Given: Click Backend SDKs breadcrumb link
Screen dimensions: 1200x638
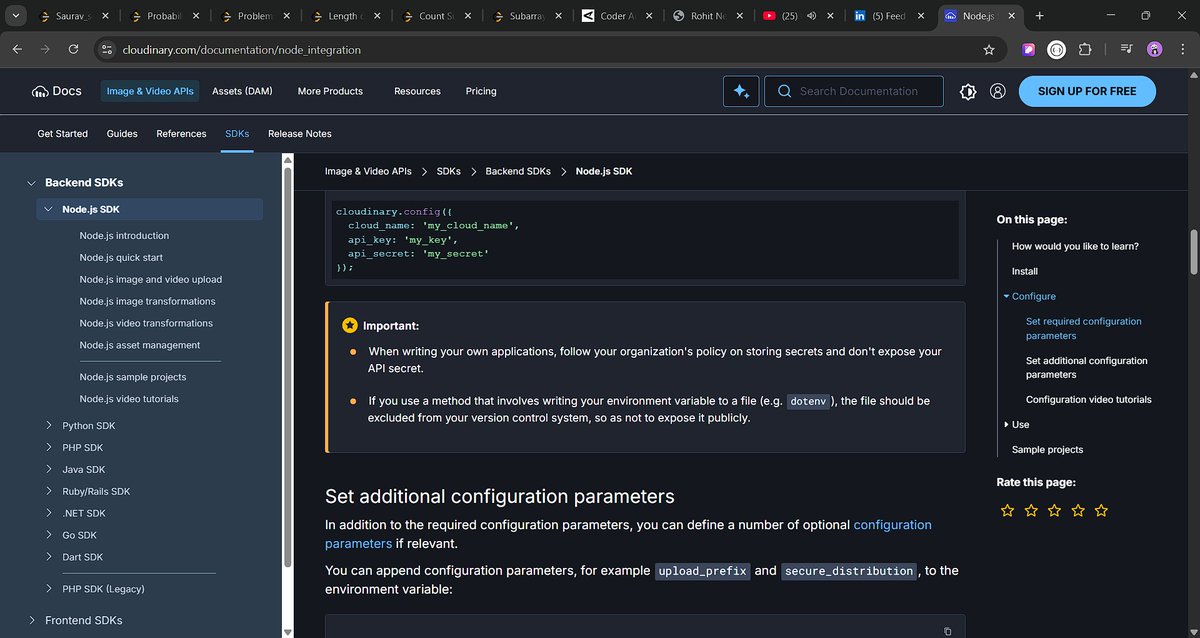Looking at the screenshot, I should coord(518,171).
